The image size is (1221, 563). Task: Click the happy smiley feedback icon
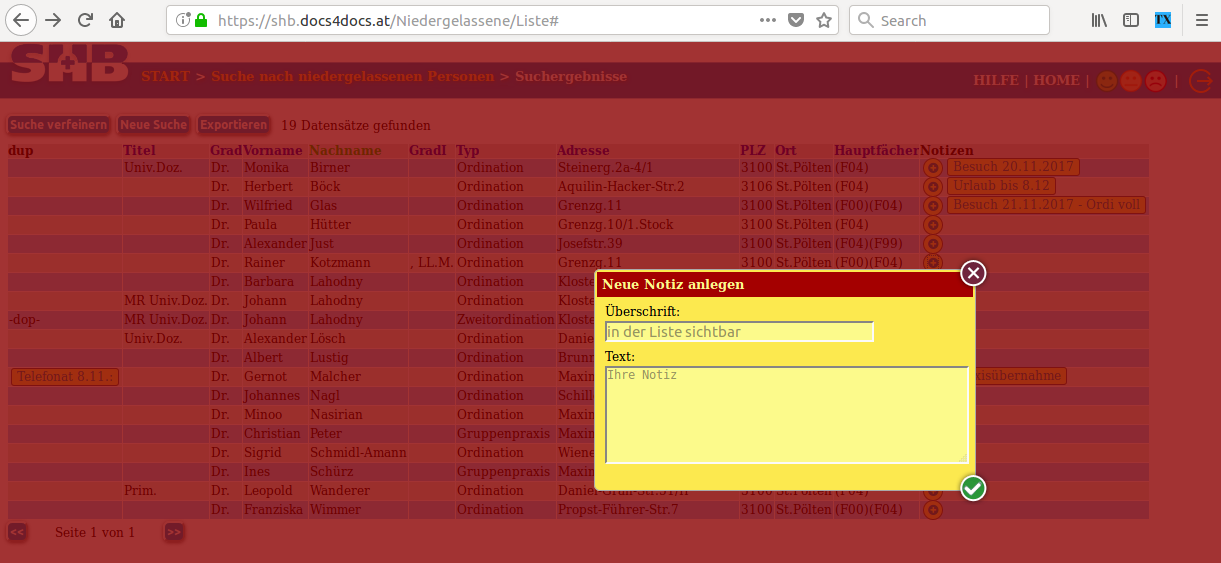(1106, 81)
